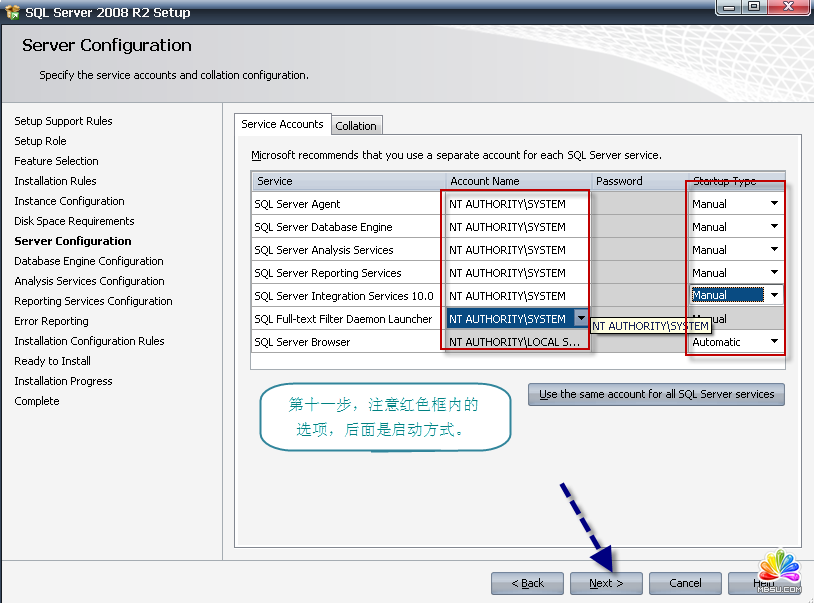Open Startup Type dropdown for SQL Server Browser
This screenshot has height=603, width=814.
pos(774,341)
